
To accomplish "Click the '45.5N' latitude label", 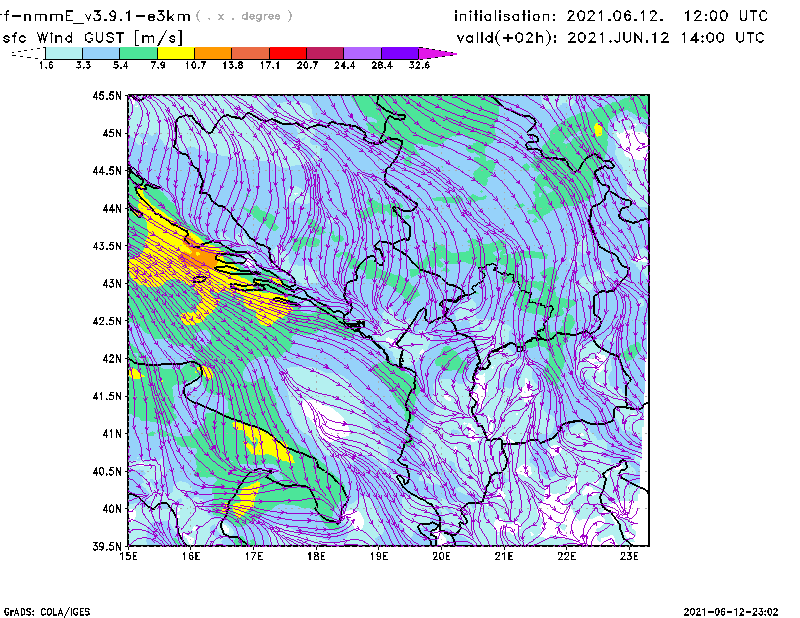I will click(107, 95).
